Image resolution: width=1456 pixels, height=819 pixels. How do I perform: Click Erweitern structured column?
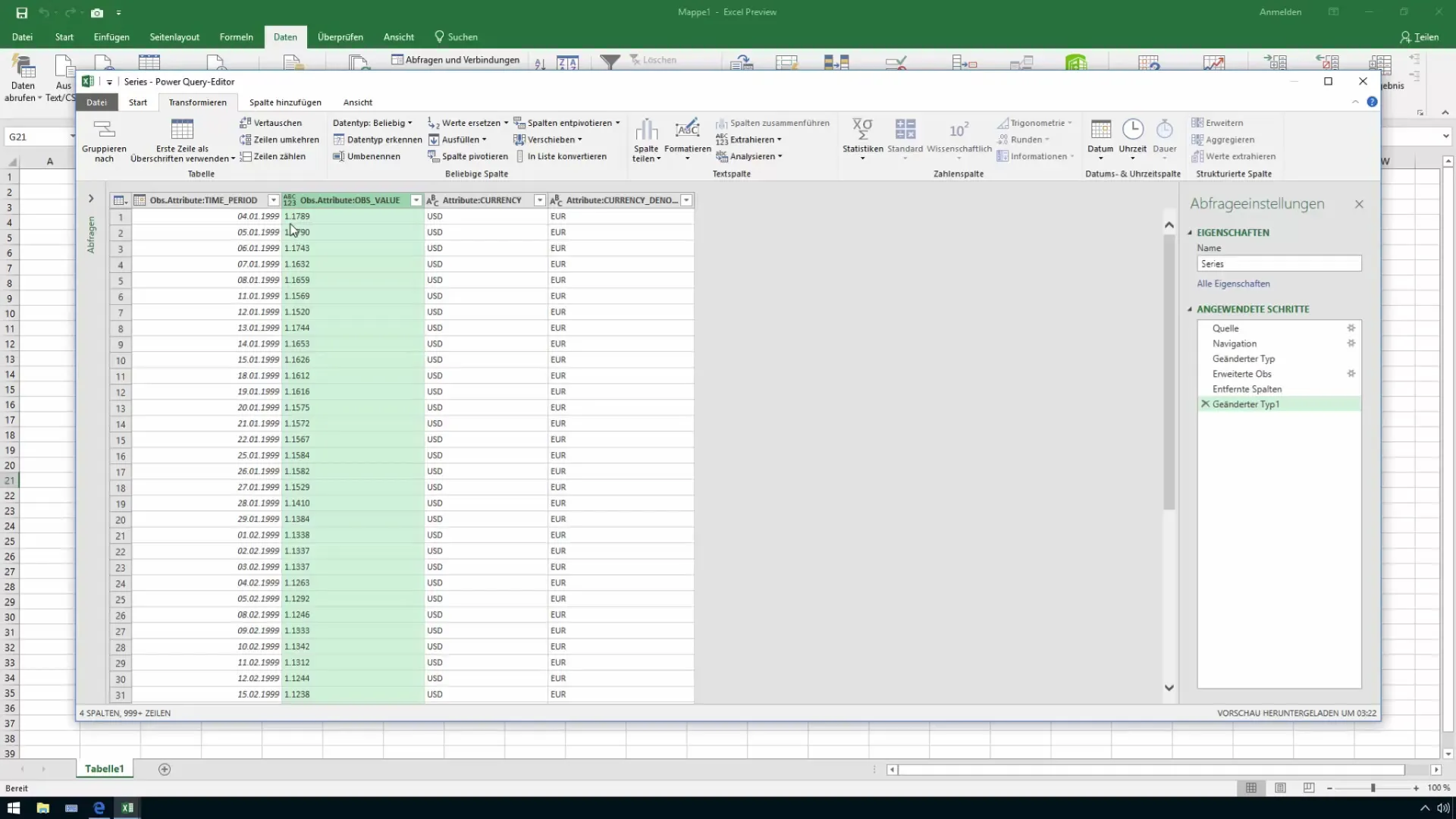[x=1217, y=123]
